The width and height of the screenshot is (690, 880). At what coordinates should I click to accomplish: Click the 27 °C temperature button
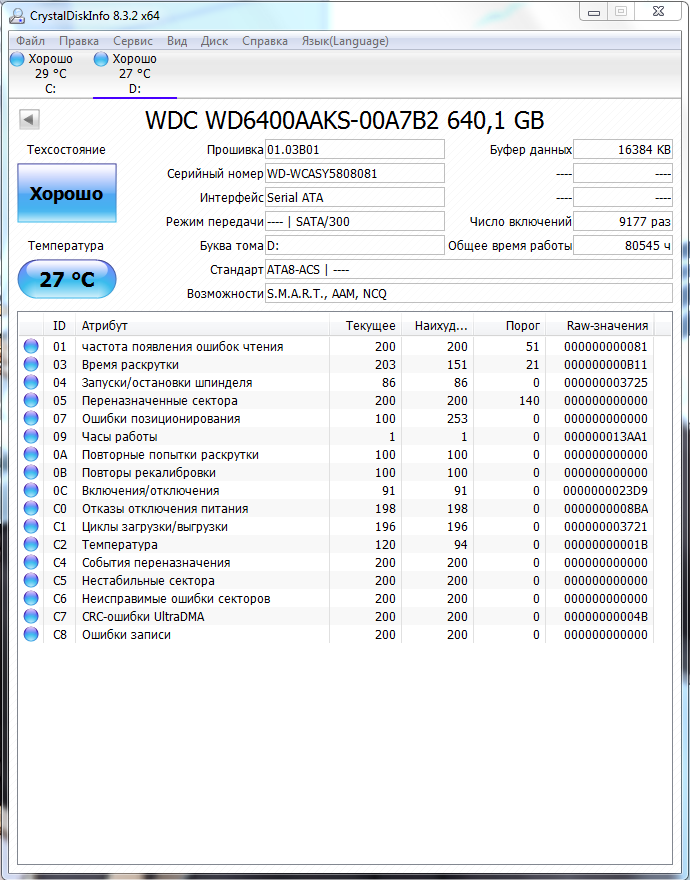pos(67,279)
